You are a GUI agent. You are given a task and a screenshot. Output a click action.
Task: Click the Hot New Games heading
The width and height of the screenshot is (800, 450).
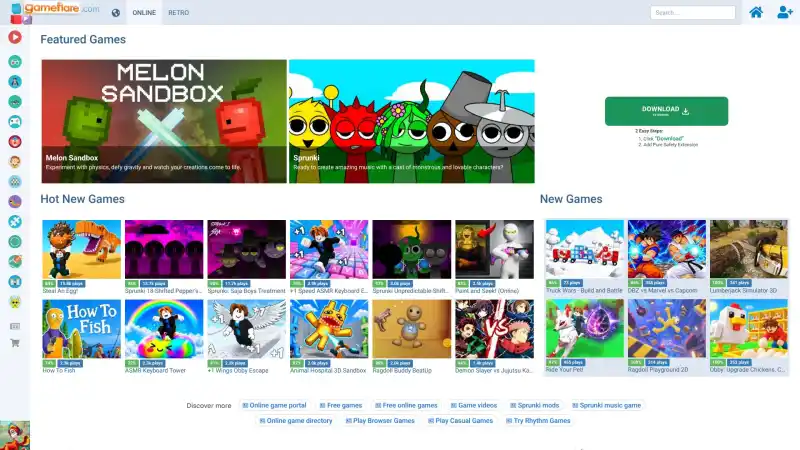click(x=83, y=199)
